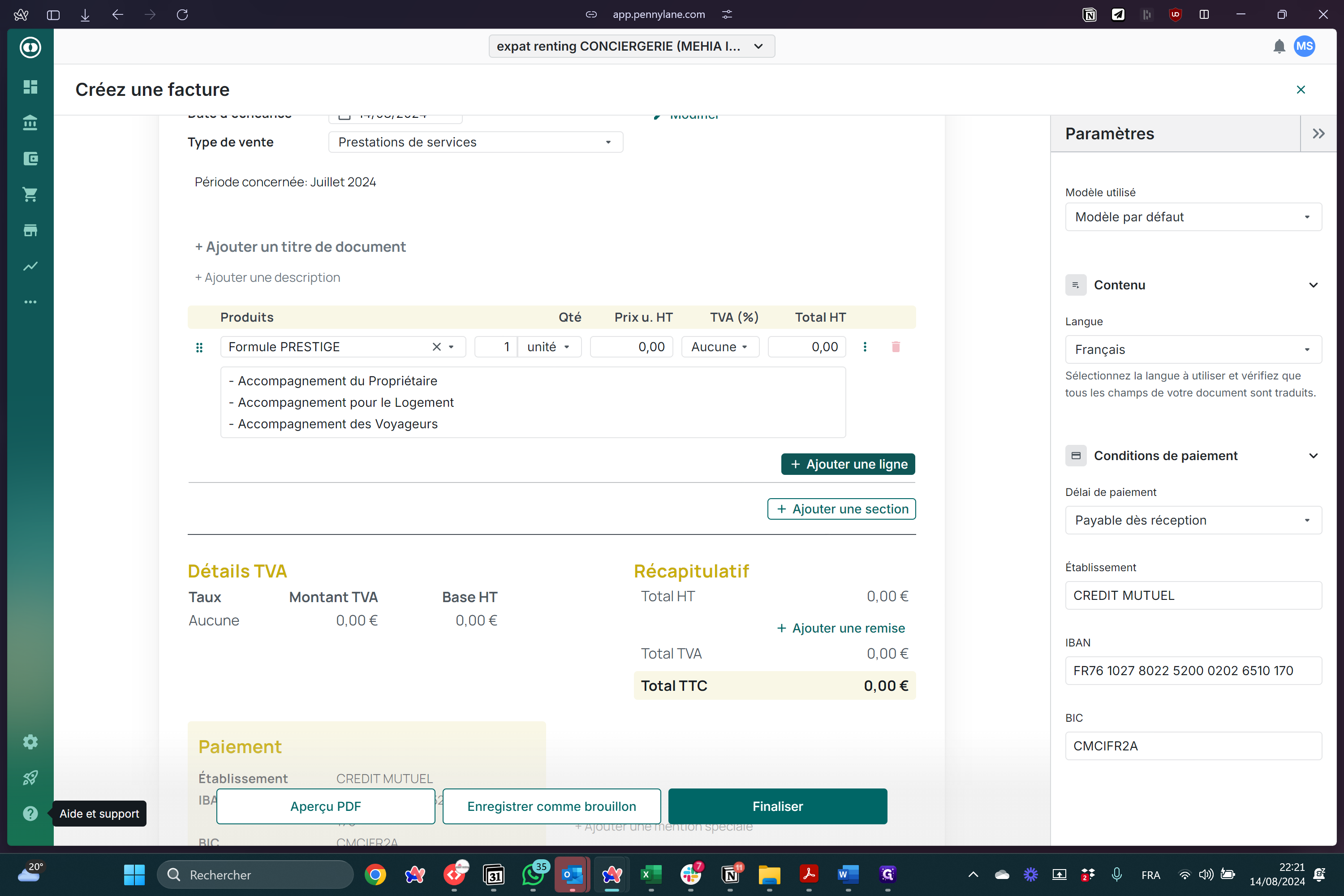The width and height of the screenshot is (1344, 896).
Task: Collapse the Contenu section
Action: (x=1313, y=285)
